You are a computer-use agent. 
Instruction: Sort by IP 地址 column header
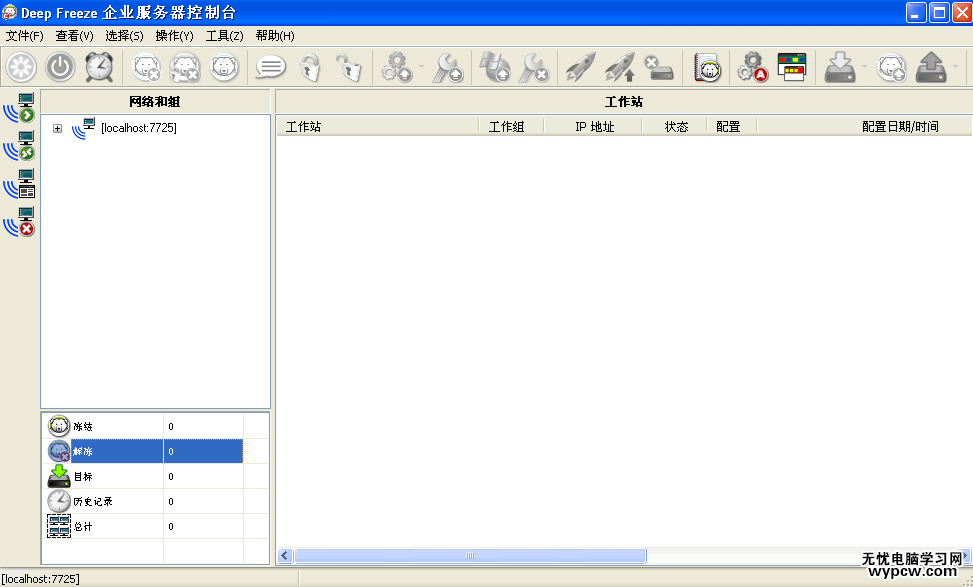click(x=593, y=127)
